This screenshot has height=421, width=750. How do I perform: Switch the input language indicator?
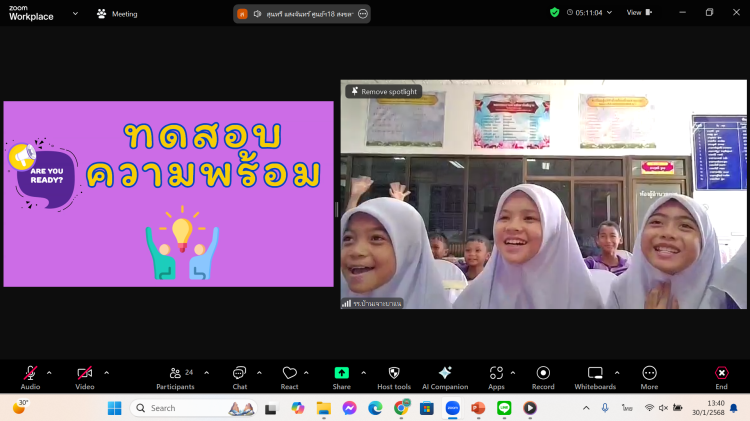pos(627,408)
